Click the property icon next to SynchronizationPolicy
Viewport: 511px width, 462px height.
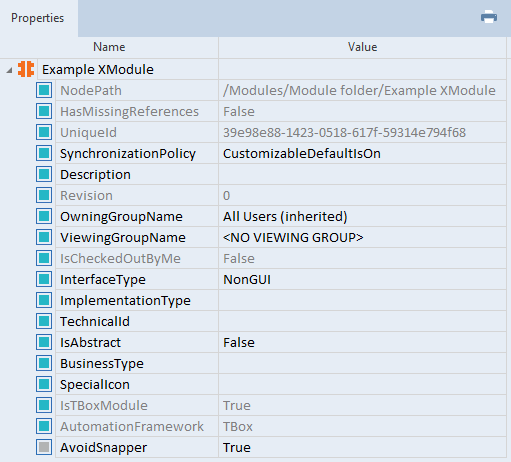pos(44,153)
